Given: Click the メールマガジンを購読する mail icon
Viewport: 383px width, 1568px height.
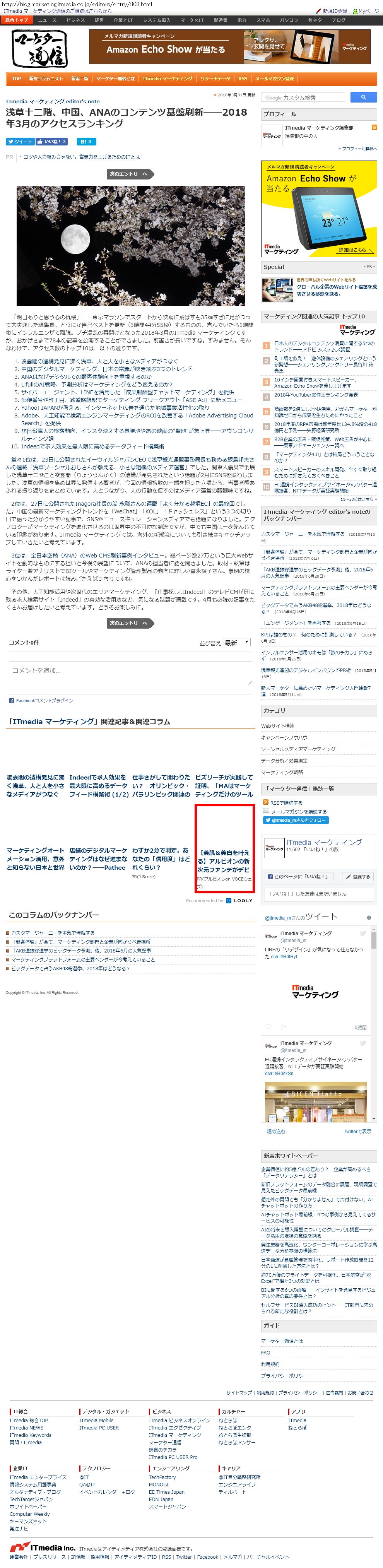Looking at the screenshot, I should pos(266,811).
